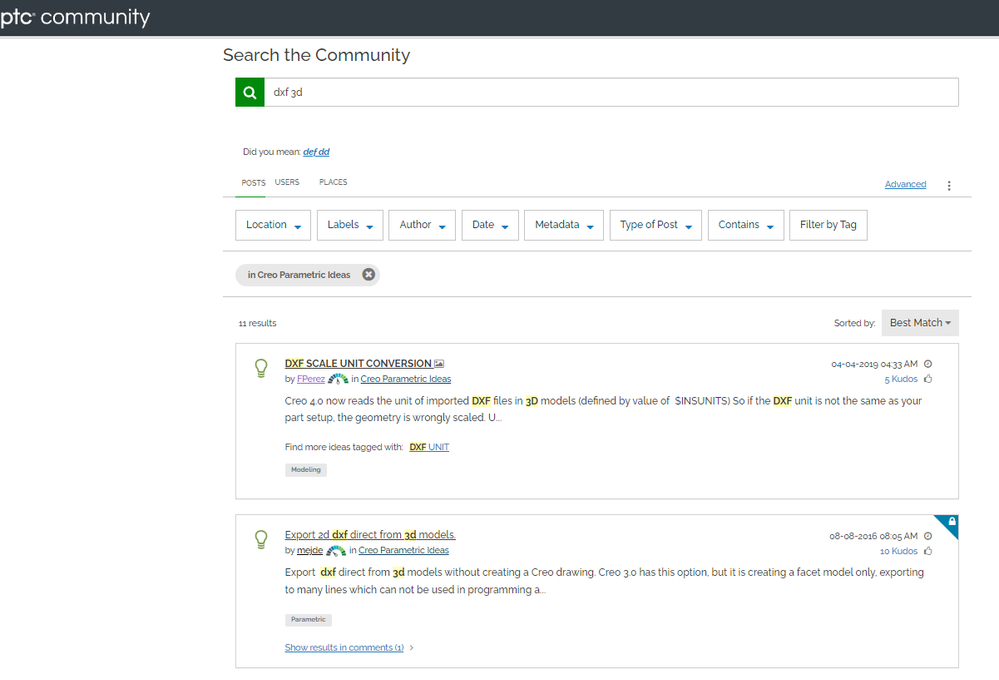Click the lightbulb icon for DXF Scale post
999x680 pixels.
pos(261,368)
